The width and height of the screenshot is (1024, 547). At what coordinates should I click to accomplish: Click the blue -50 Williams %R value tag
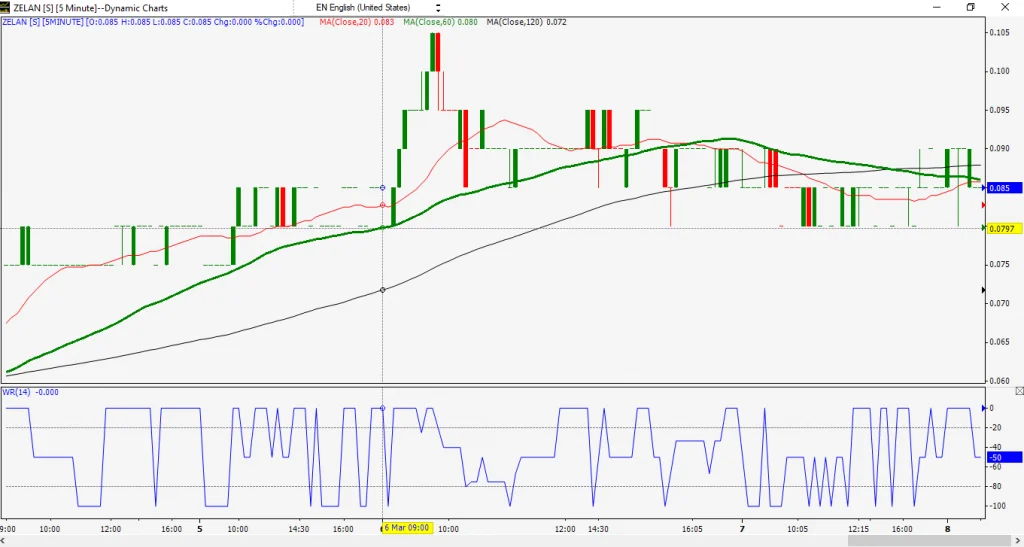tap(1004, 458)
